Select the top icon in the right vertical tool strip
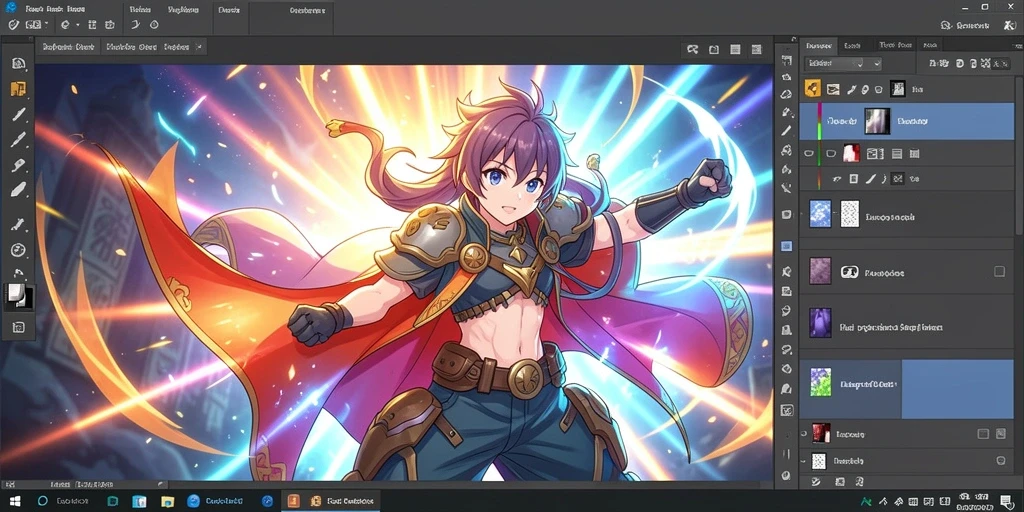 point(786,60)
